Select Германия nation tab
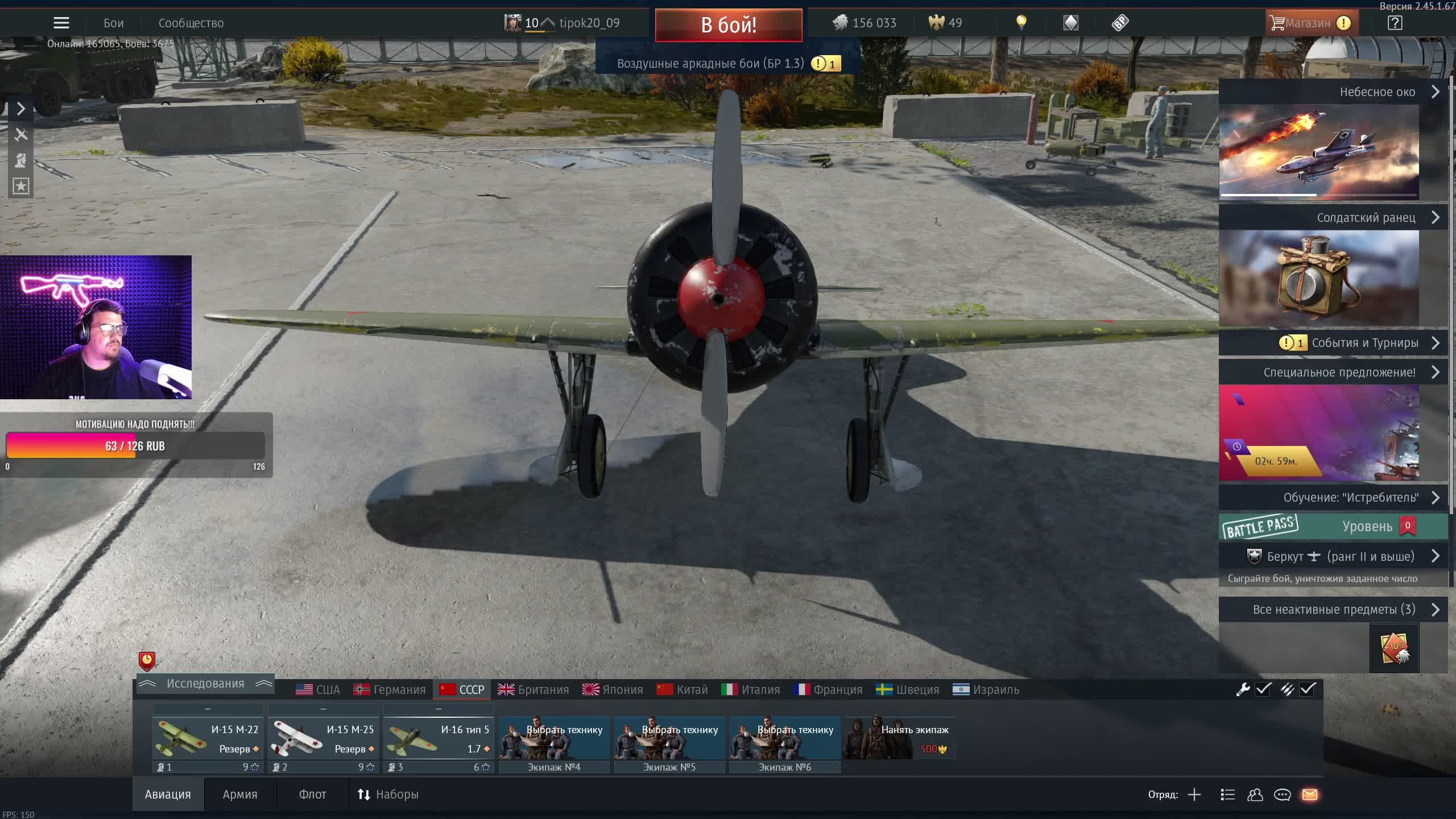Viewport: 1456px width, 819px height. [x=390, y=690]
